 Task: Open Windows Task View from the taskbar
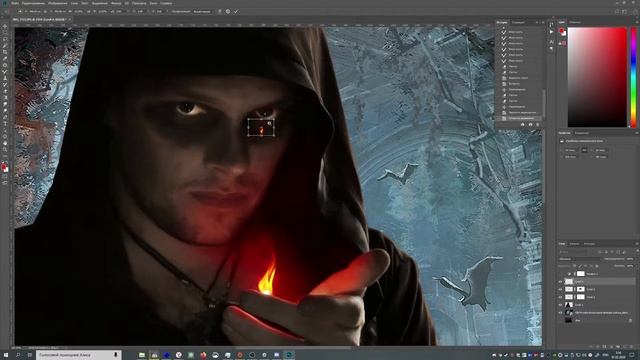pyautogui.click(x=30, y=355)
